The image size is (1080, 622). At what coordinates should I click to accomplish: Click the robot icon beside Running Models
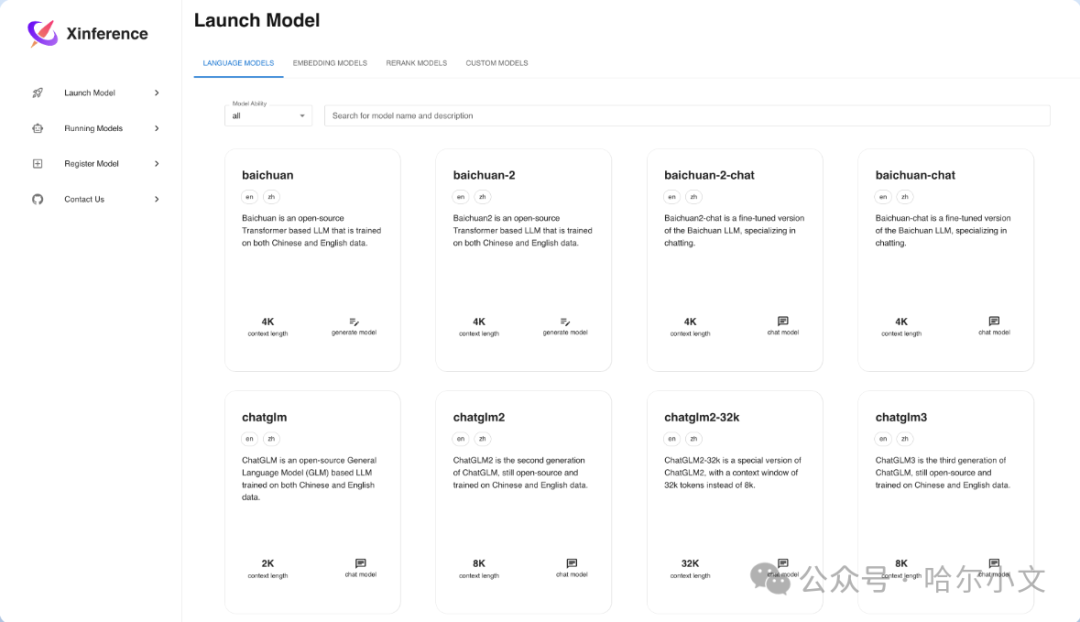pyautogui.click(x=38, y=128)
